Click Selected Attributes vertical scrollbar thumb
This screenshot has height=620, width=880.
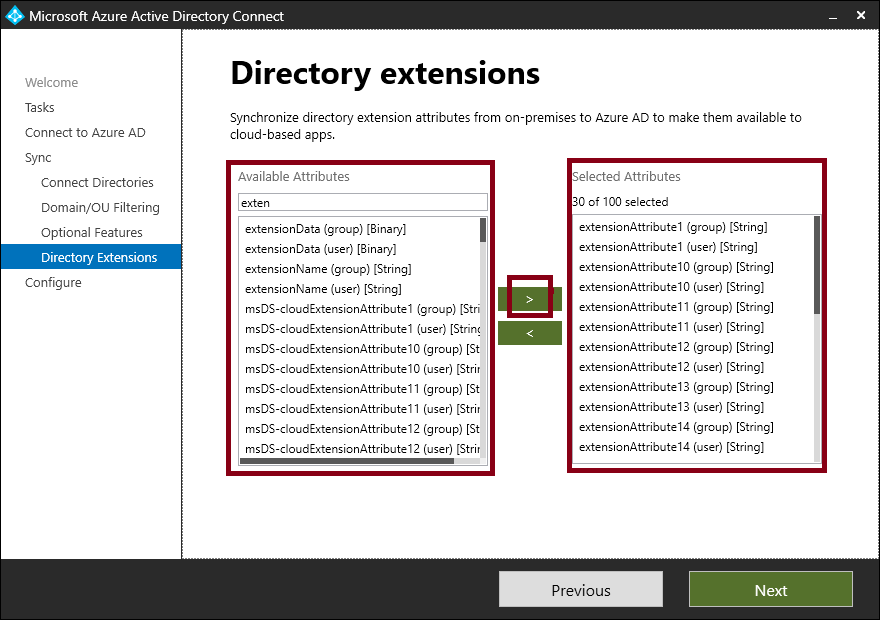pos(817,265)
